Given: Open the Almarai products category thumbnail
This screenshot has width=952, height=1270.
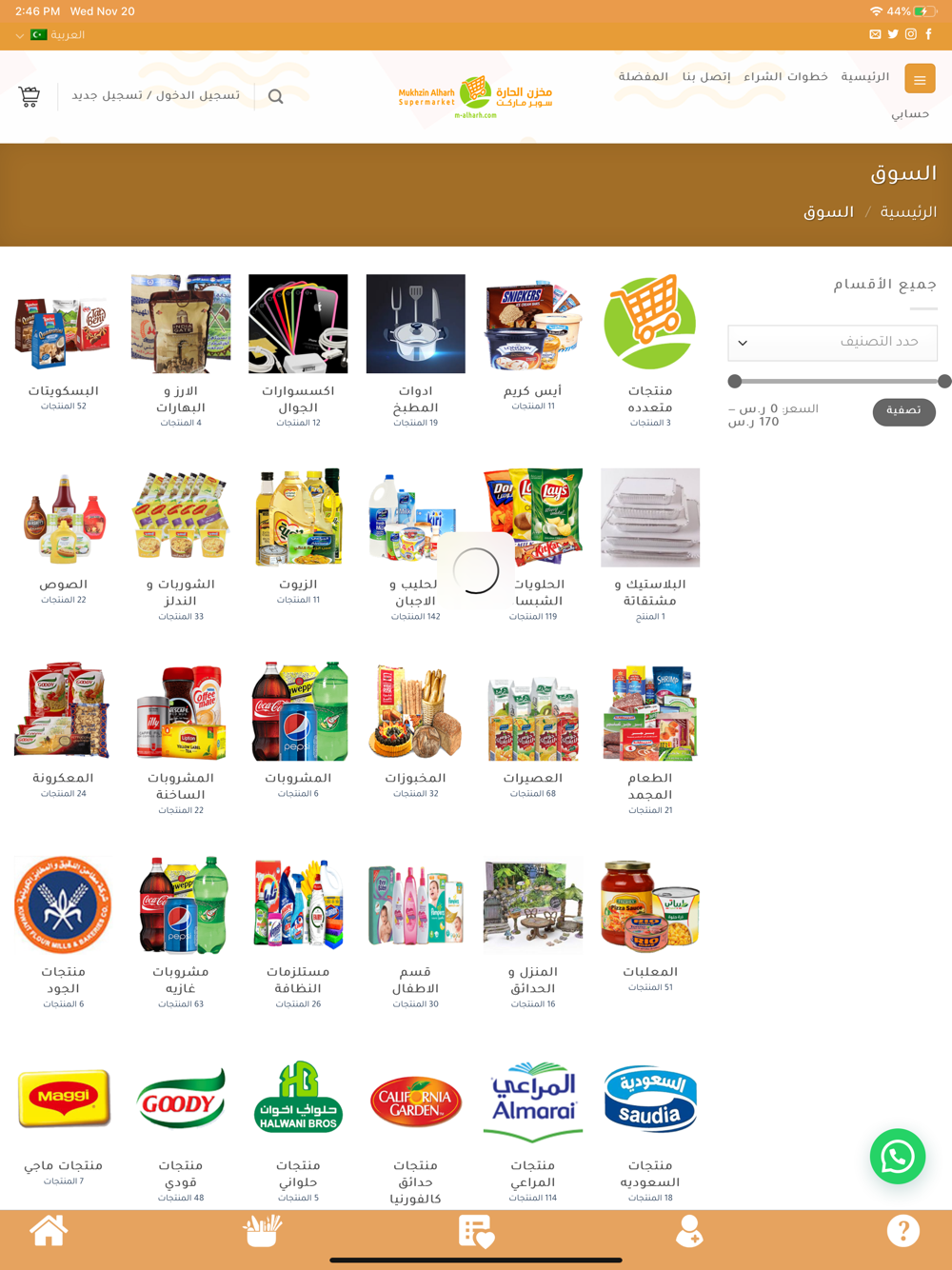Looking at the screenshot, I should pos(533,1100).
